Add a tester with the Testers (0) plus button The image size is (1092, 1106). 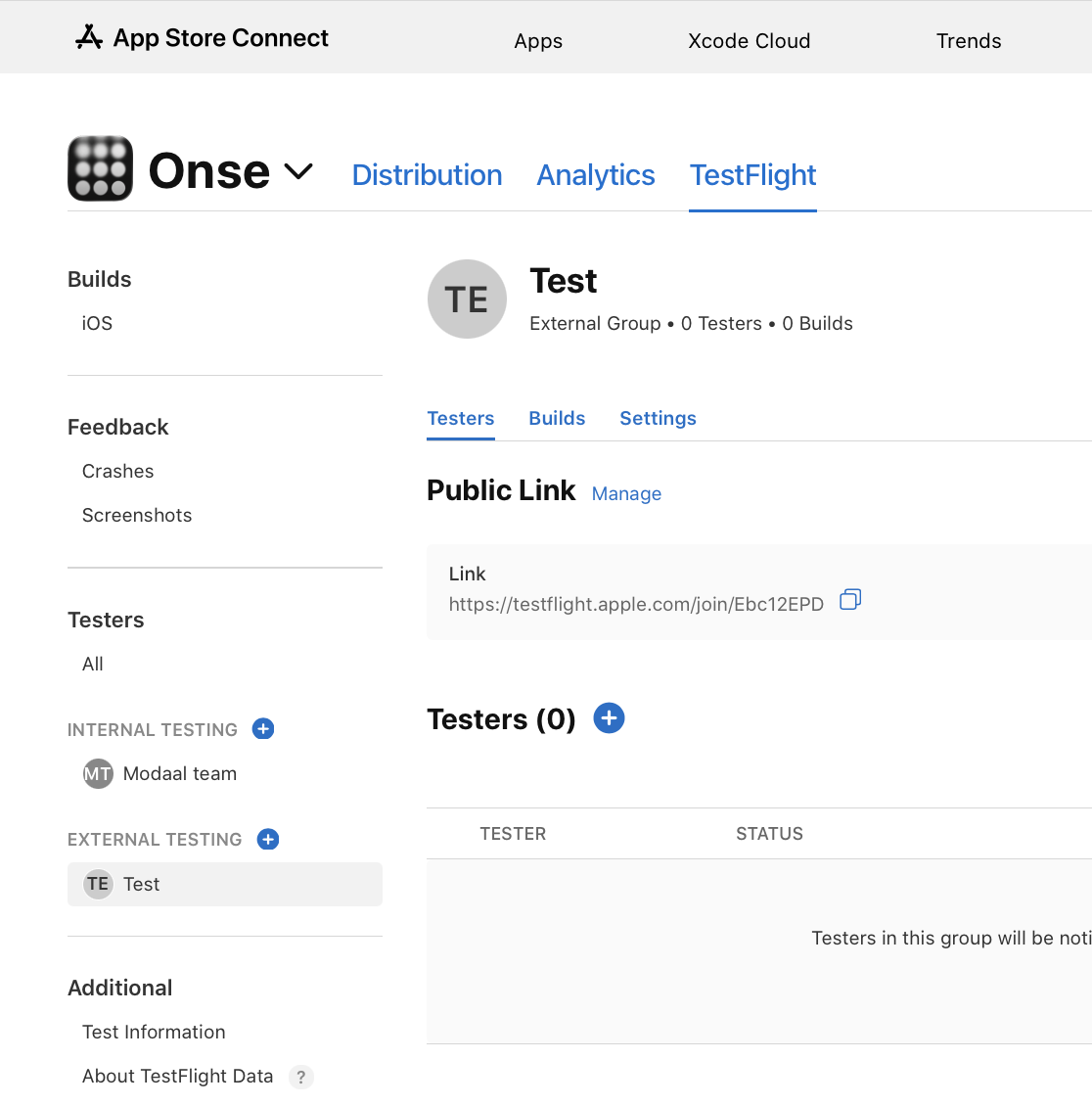coord(609,718)
